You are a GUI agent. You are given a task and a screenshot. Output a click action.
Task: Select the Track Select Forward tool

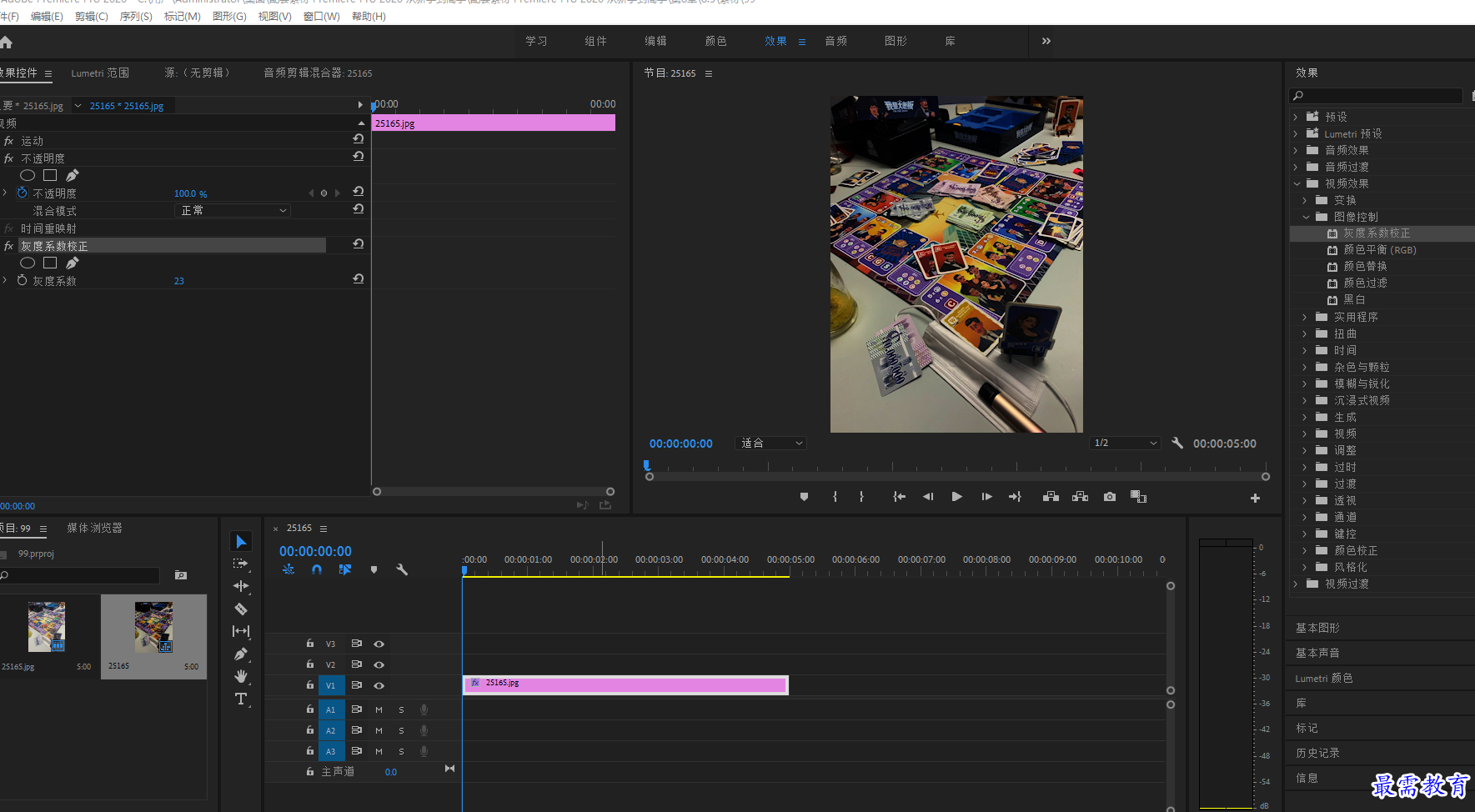(241, 564)
